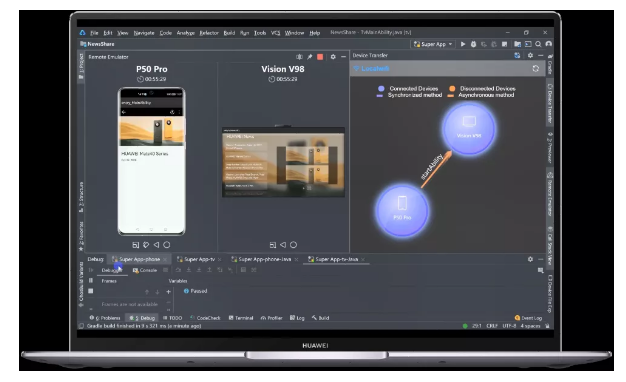Open Remote Emulator settings gear
This screenshot has height=382, width=626.
pyautogui.click(x=333, y=57)
